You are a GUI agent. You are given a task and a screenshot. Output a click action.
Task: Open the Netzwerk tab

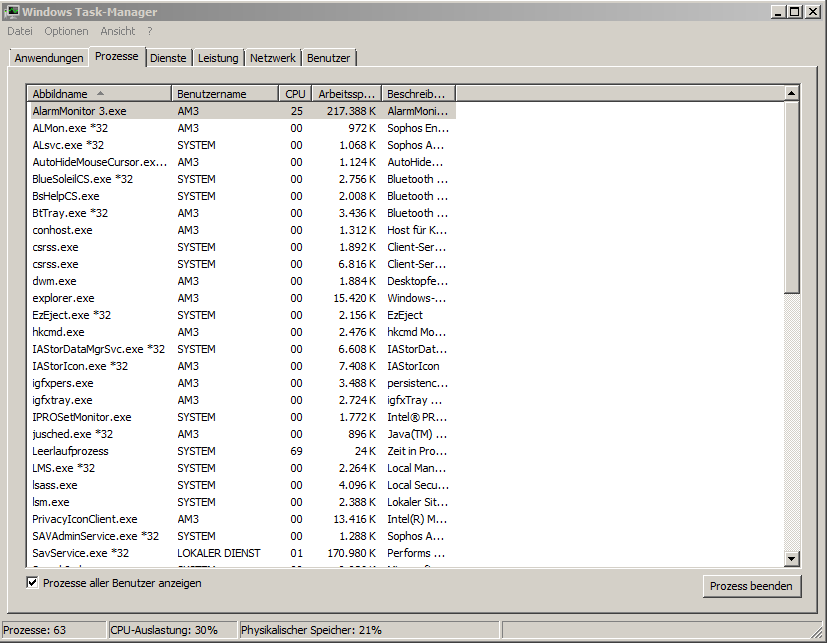click(273, 58)
